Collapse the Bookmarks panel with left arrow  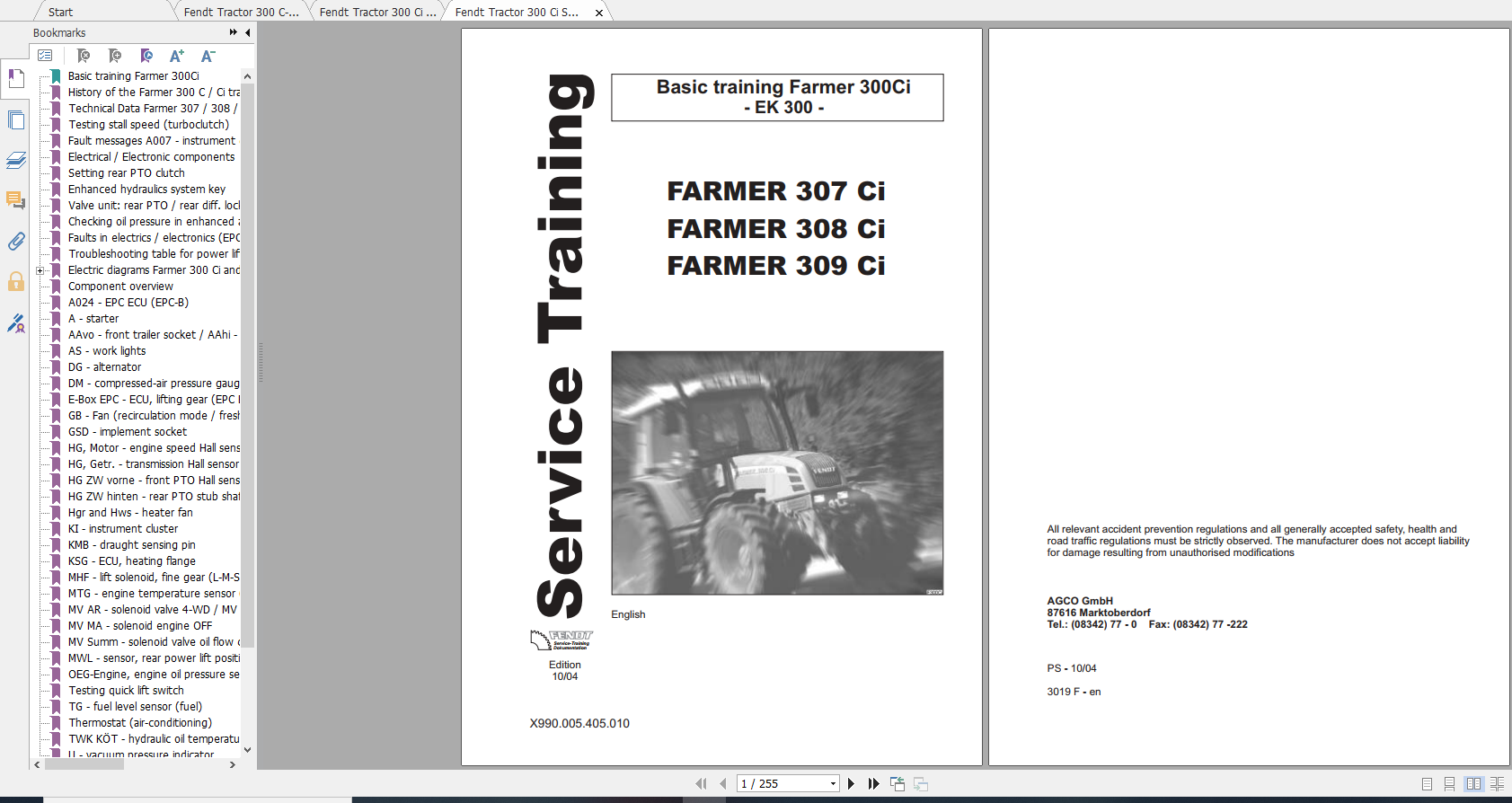248,32
